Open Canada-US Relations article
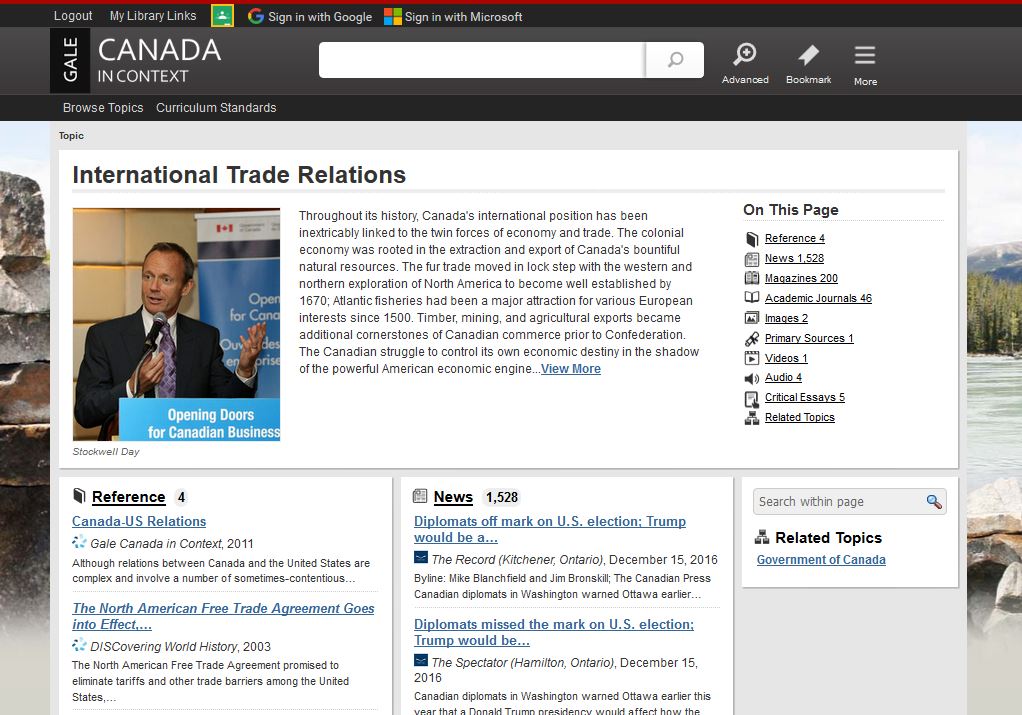This screenshot has height=715, width=1022. 139,521
